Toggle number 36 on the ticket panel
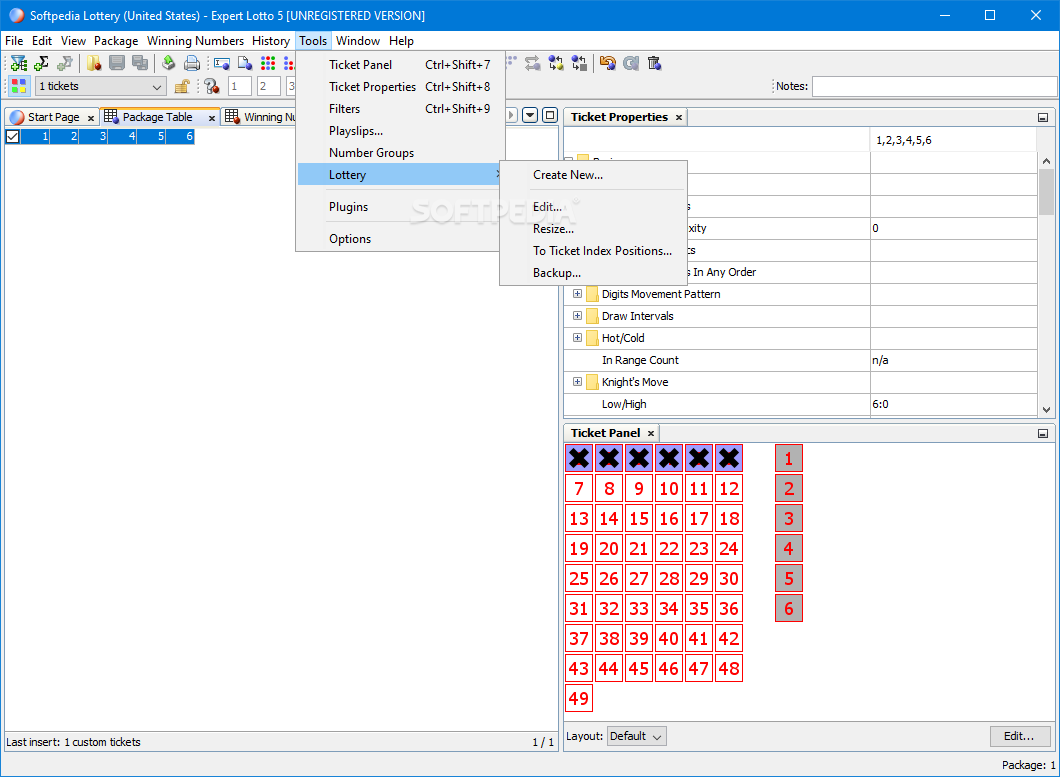Viewport: 1060px width, 777px height. point(729,609)
